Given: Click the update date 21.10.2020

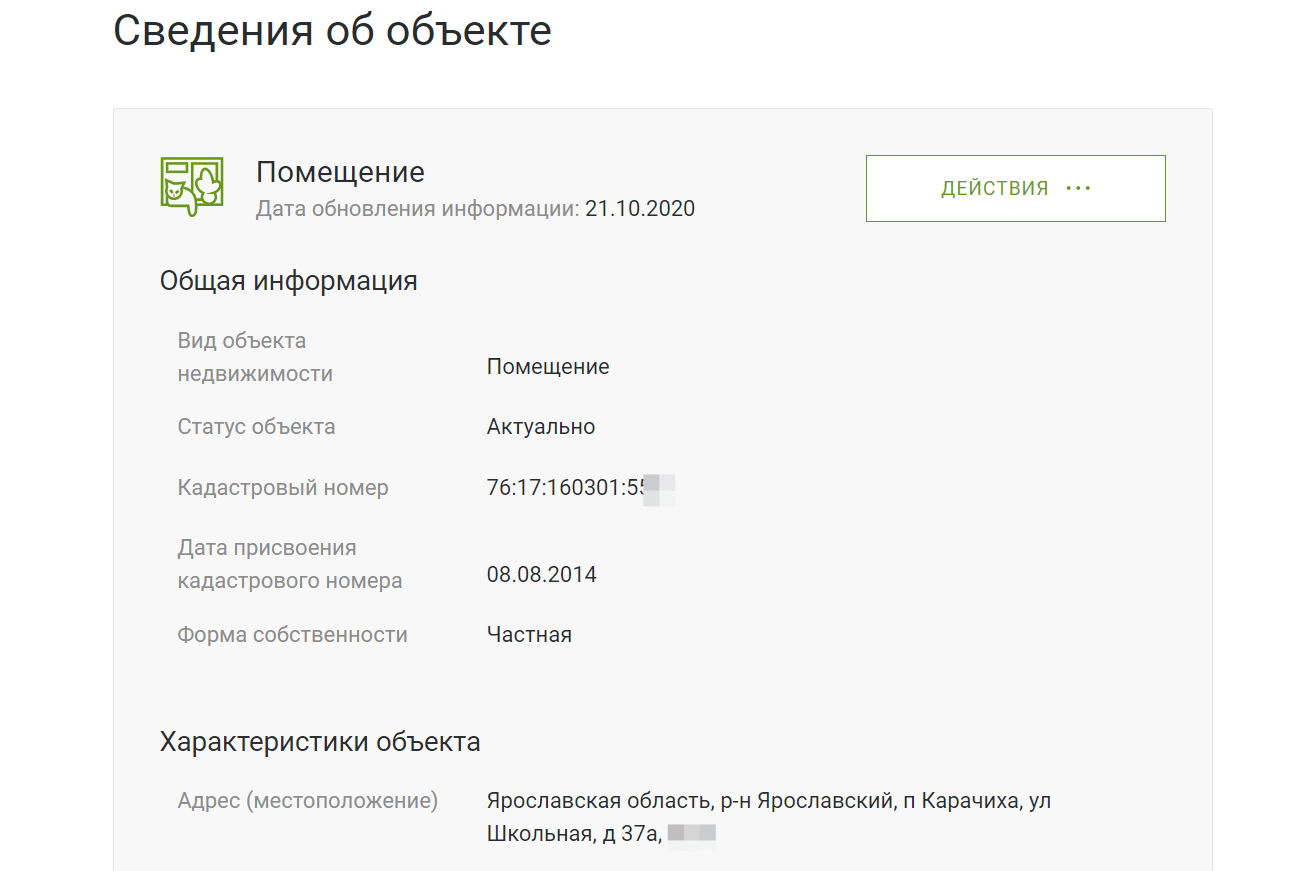Looking at the screenshot, I should click(x=640, y=209).
